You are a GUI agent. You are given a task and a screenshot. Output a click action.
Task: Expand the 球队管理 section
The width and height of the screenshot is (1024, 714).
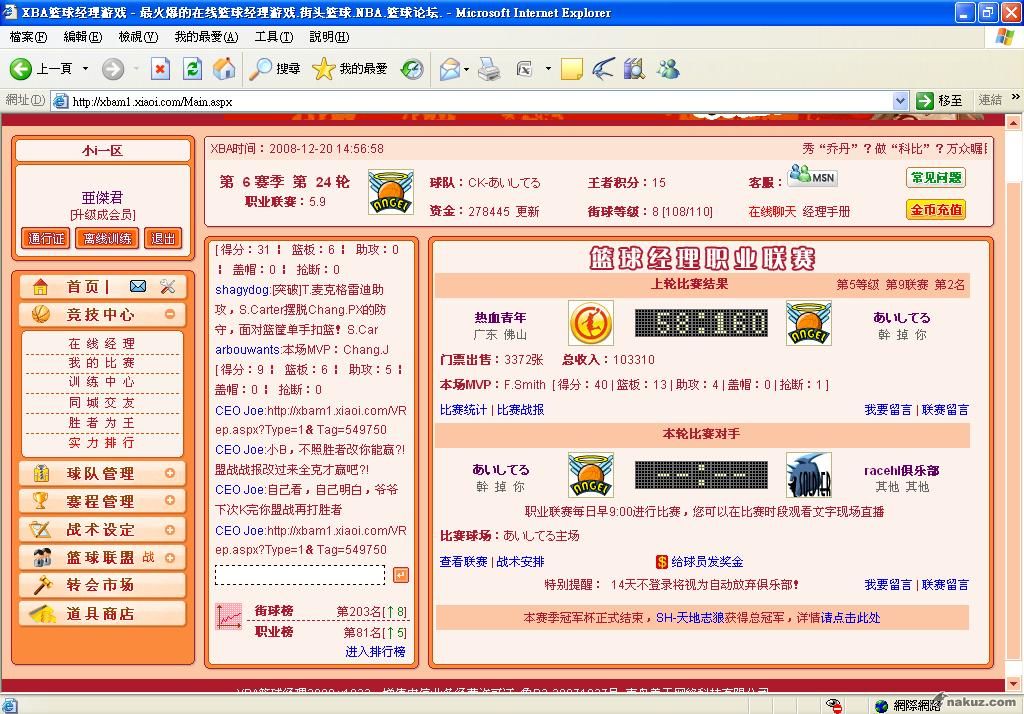click(170, 473)
